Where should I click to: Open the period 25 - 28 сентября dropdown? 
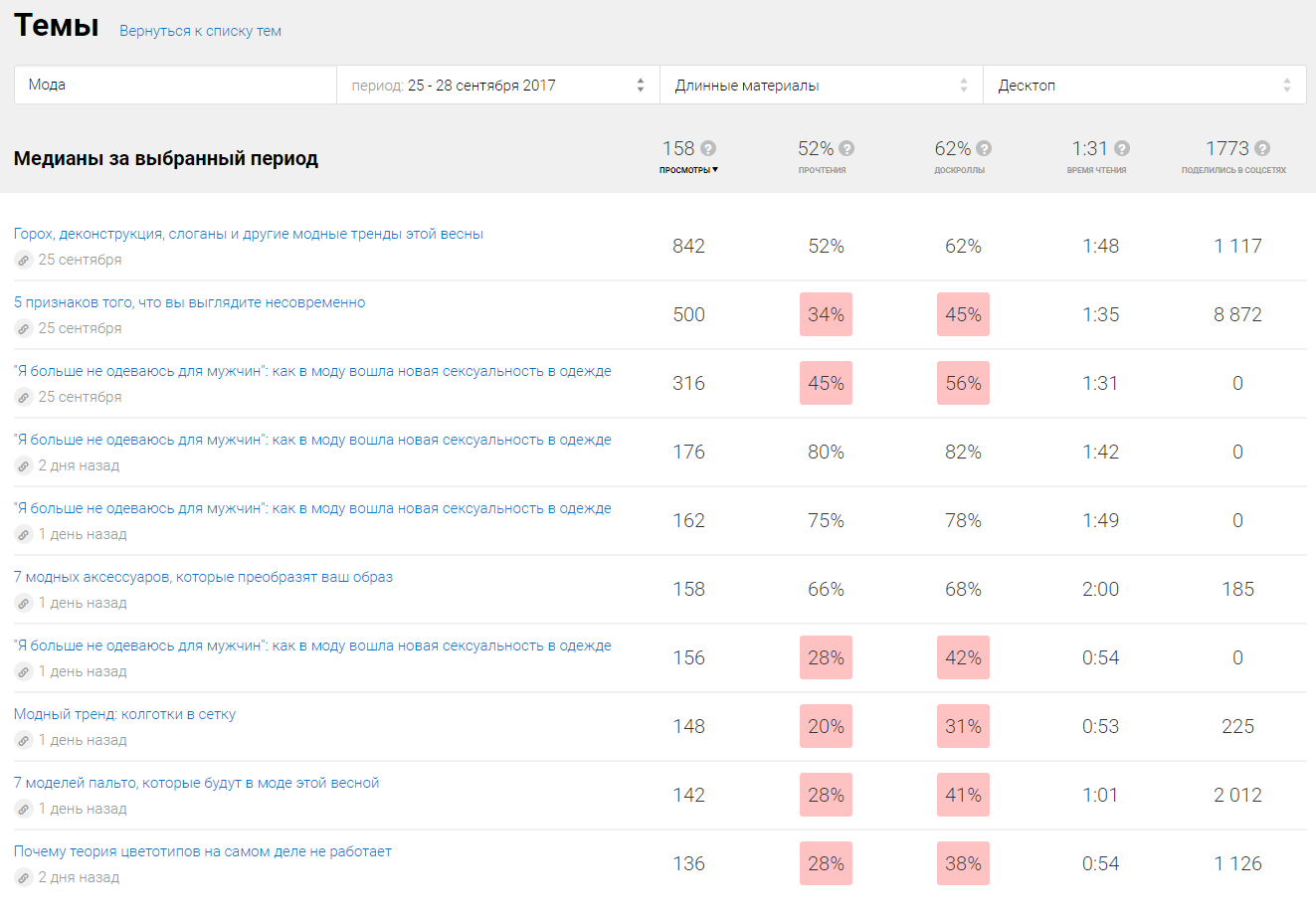click(x=497, y=86)
